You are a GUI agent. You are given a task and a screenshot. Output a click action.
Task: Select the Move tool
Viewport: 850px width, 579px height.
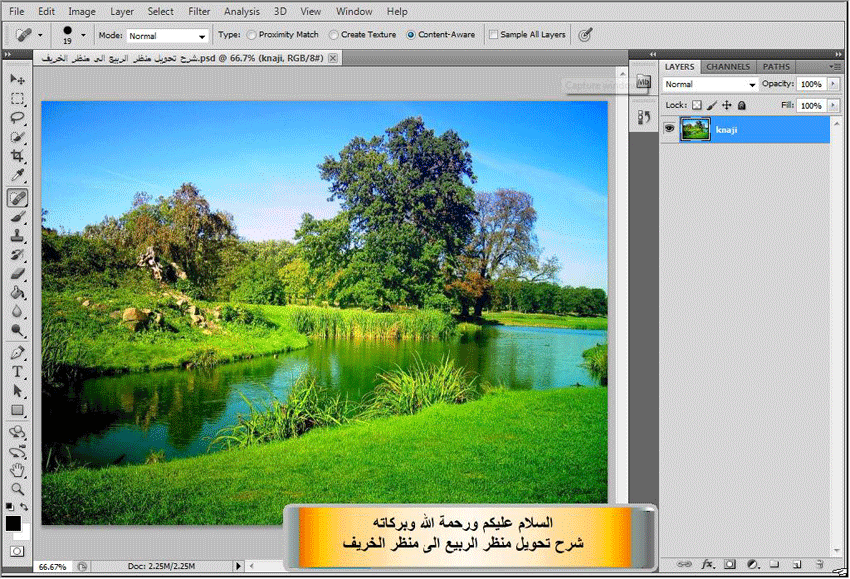pos(17,79)
